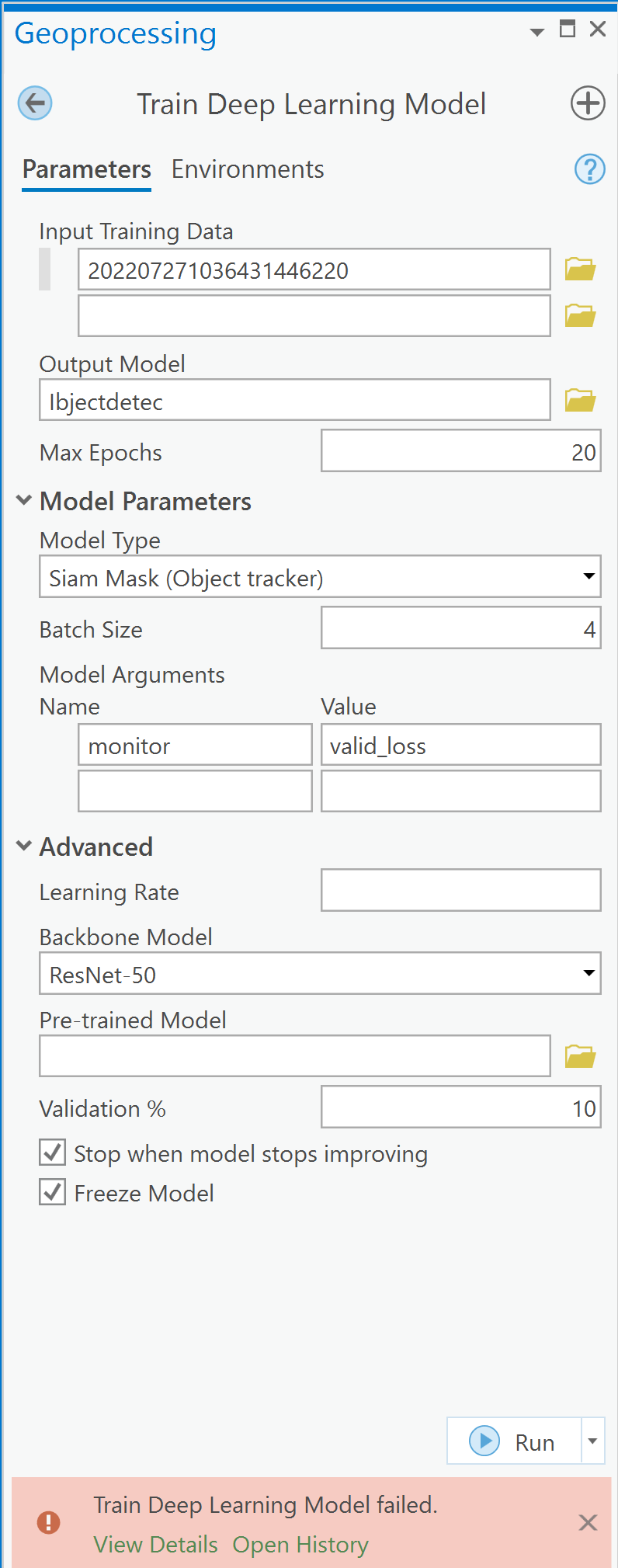The image size is (618, 1568).
Task: Toggle Stop when model stops improving checkbox
Action: [53, 1153]
